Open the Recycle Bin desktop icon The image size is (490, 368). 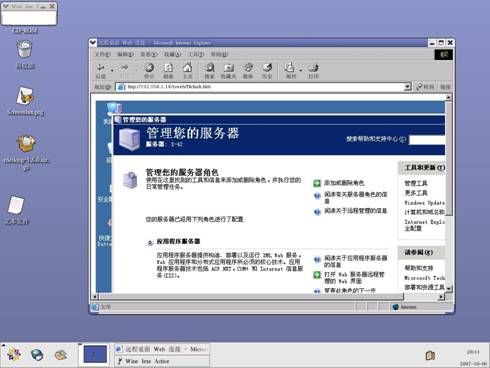pyautogui.click(x=25, y=49)
